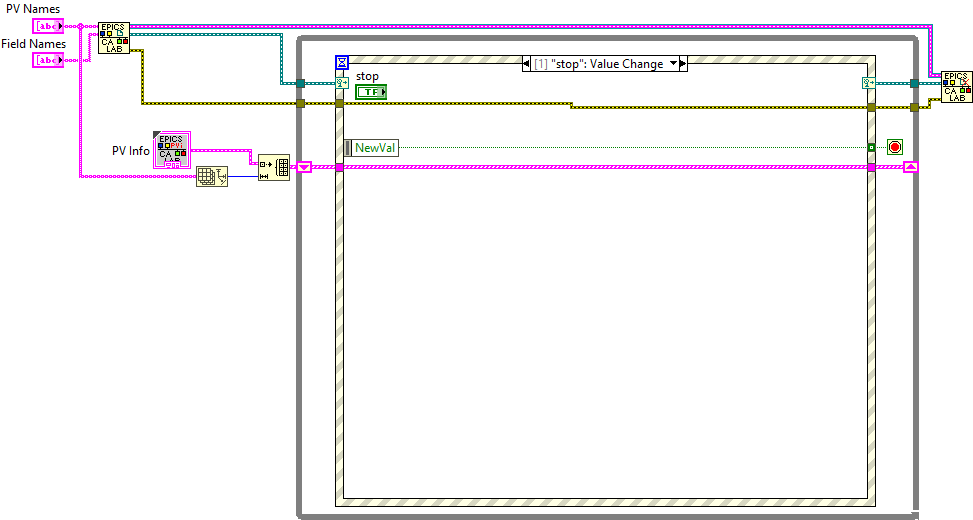Go to previous event case
The height and width of the screenshot is (520, 973).
pos(527,64)
